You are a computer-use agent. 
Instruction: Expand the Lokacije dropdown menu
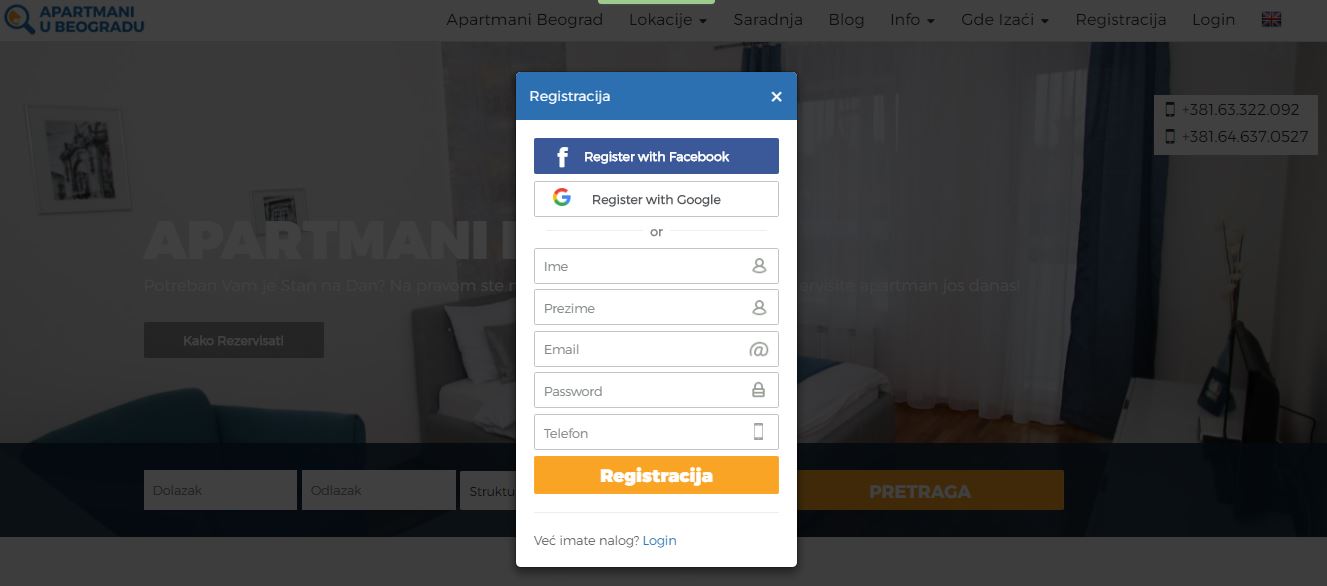(x=668, y=20)
